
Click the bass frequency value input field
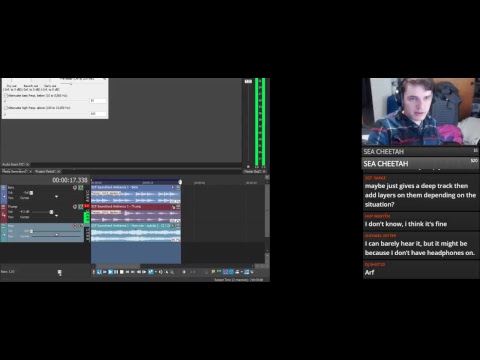pyautogui.click(x=98, y=101)
